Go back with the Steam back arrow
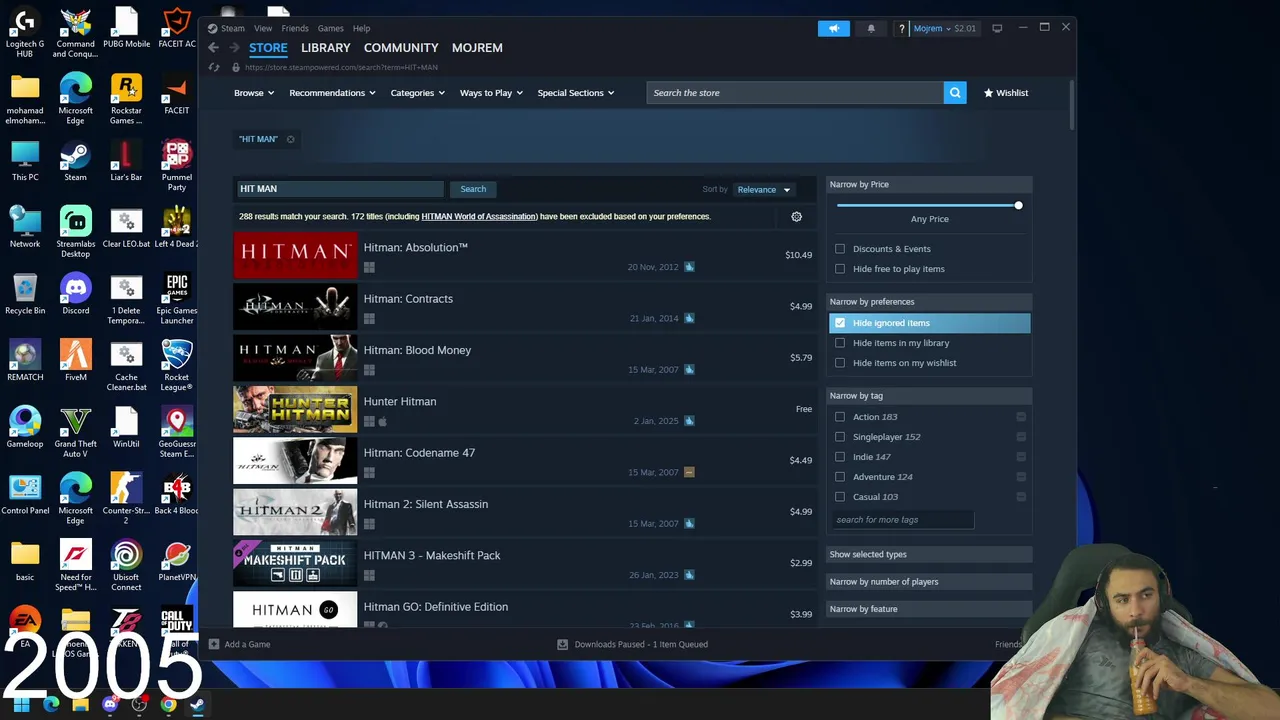The height and width of the screenshot is (720, 1280). (x=213, y=48)
